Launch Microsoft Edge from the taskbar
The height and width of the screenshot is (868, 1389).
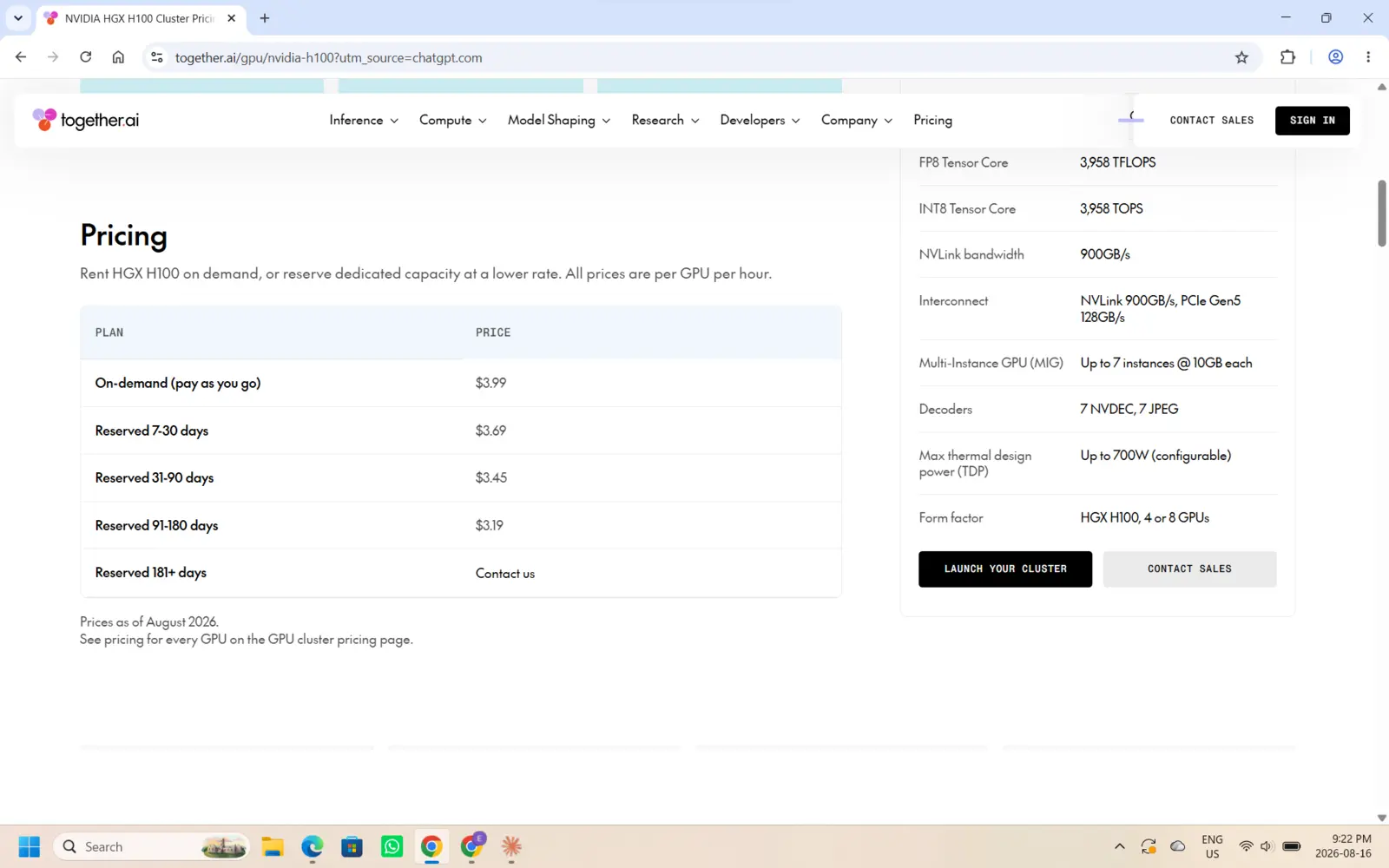(313, 846)
